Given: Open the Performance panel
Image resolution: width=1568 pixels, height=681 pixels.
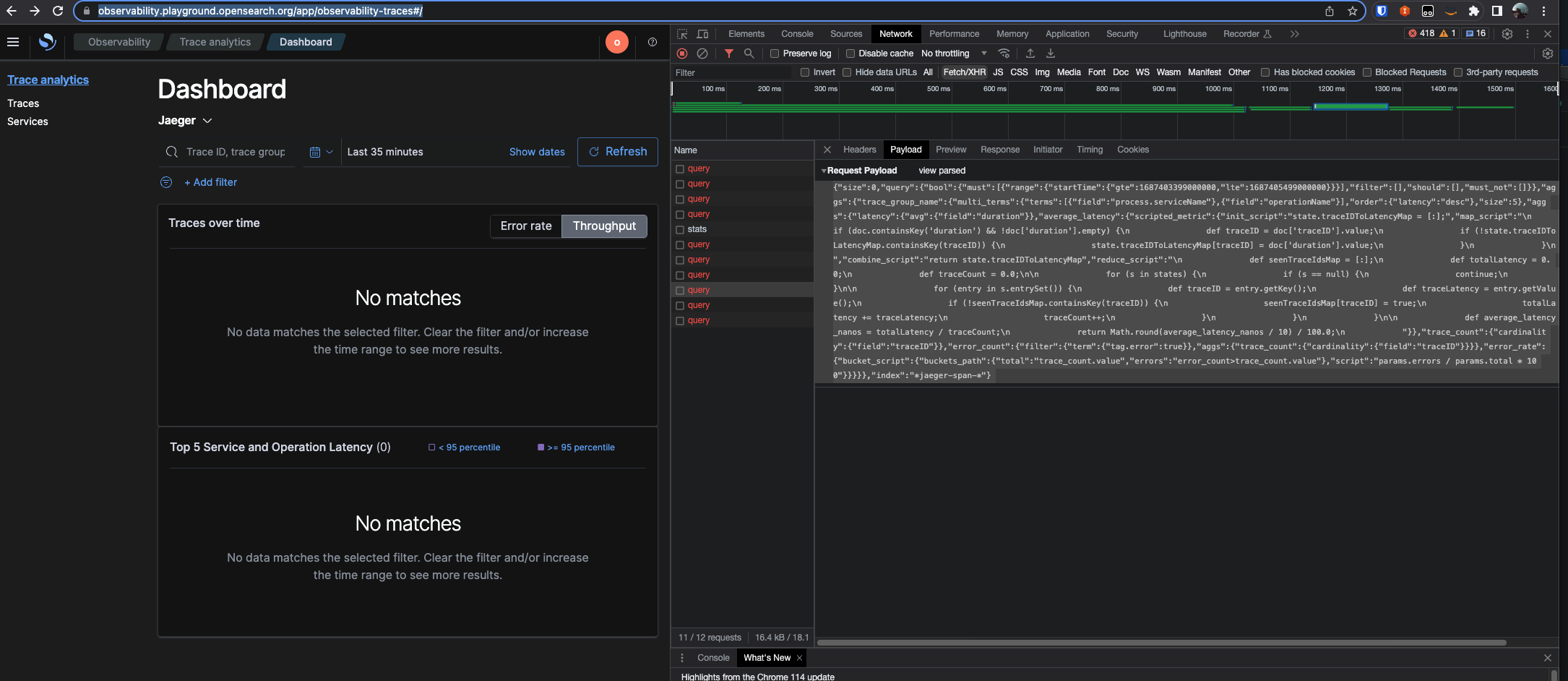Looking at the screenshot, I should pos(955,34).
